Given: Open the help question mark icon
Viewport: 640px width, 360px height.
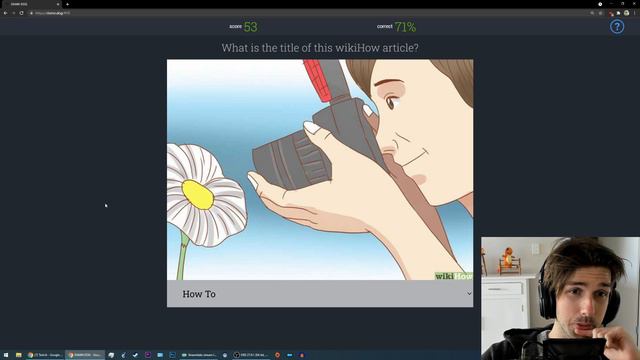Looking at the screenshot, I should tap(617, 27).
